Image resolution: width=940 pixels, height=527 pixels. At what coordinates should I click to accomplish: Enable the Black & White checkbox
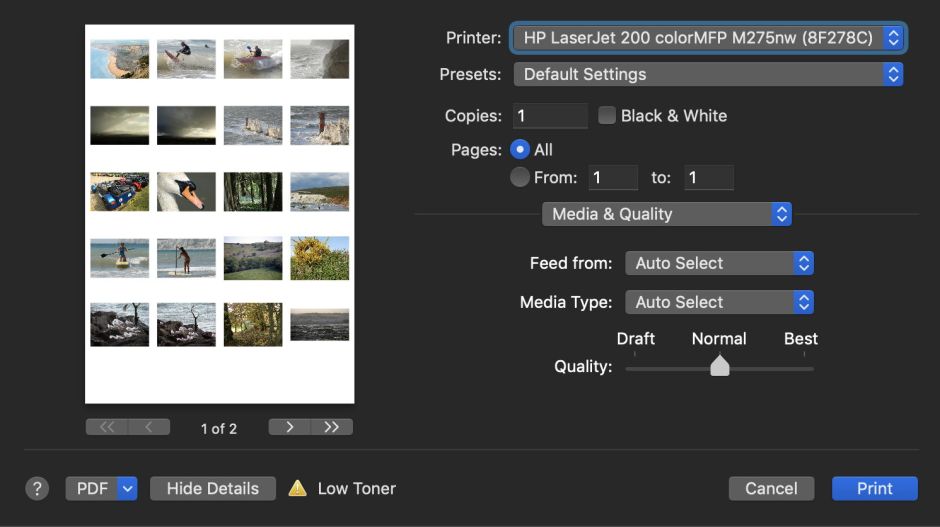(x=607, y=115)
